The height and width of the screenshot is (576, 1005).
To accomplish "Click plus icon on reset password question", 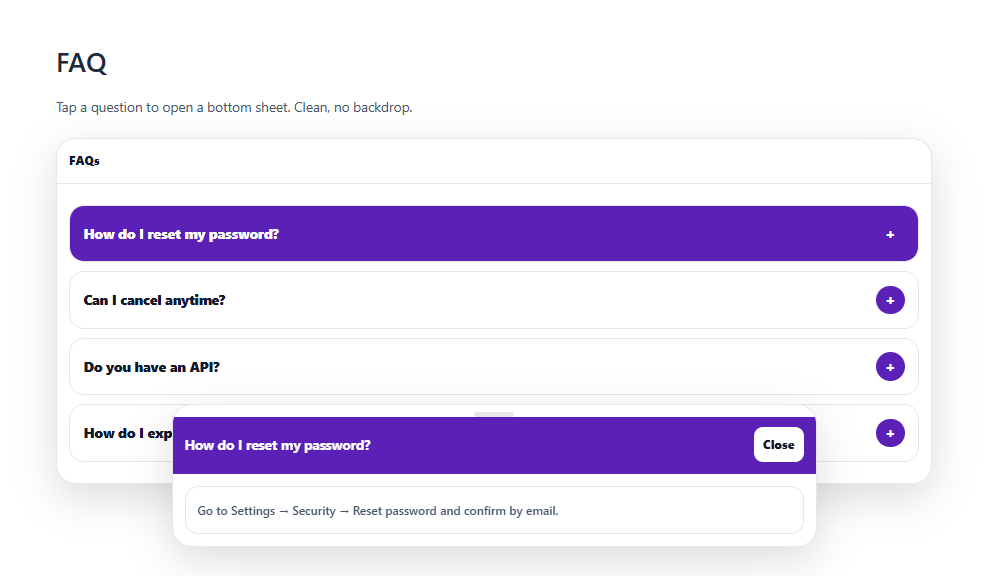I will (x=890, y=234).
